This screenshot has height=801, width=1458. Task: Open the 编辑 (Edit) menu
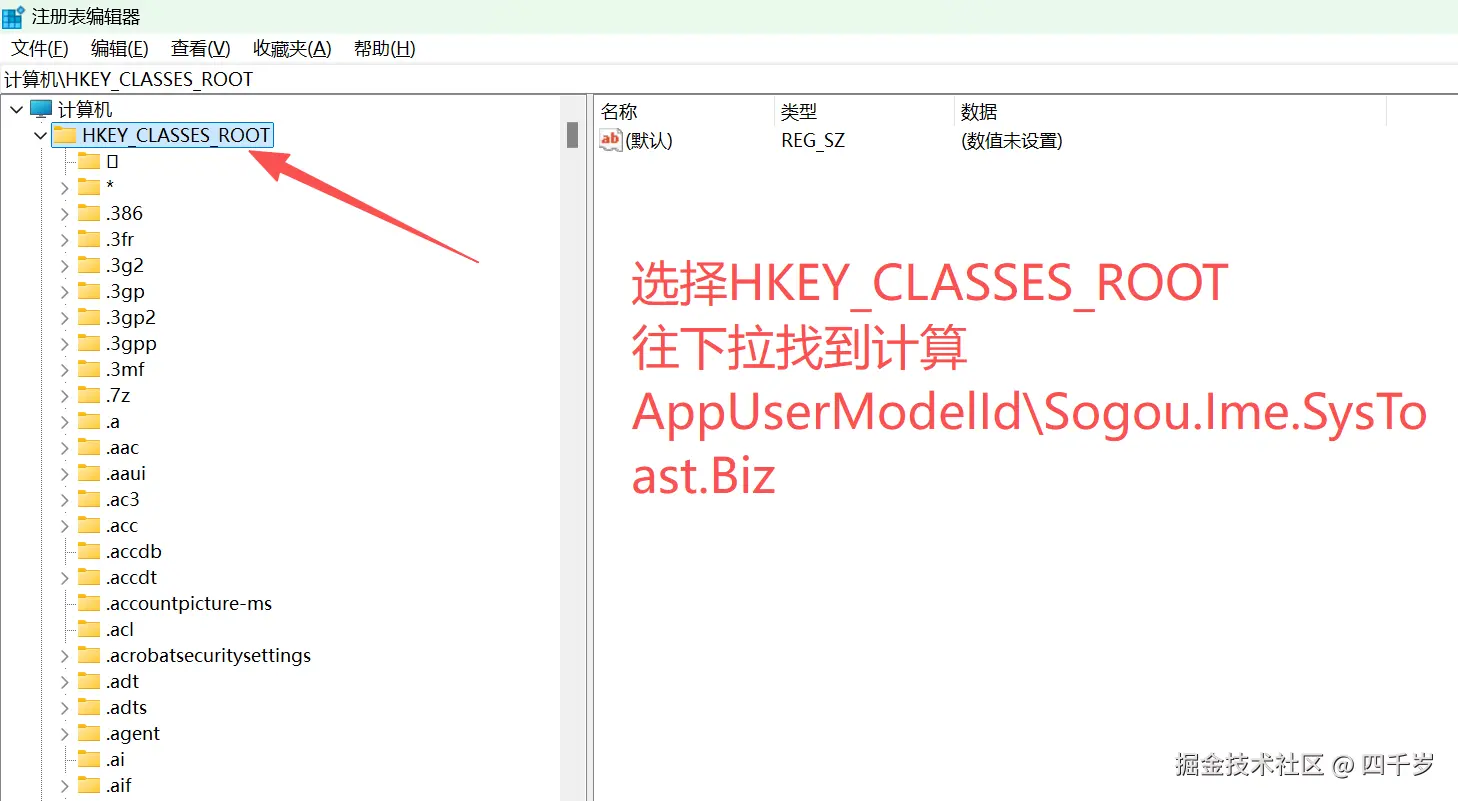pos(118,48)
